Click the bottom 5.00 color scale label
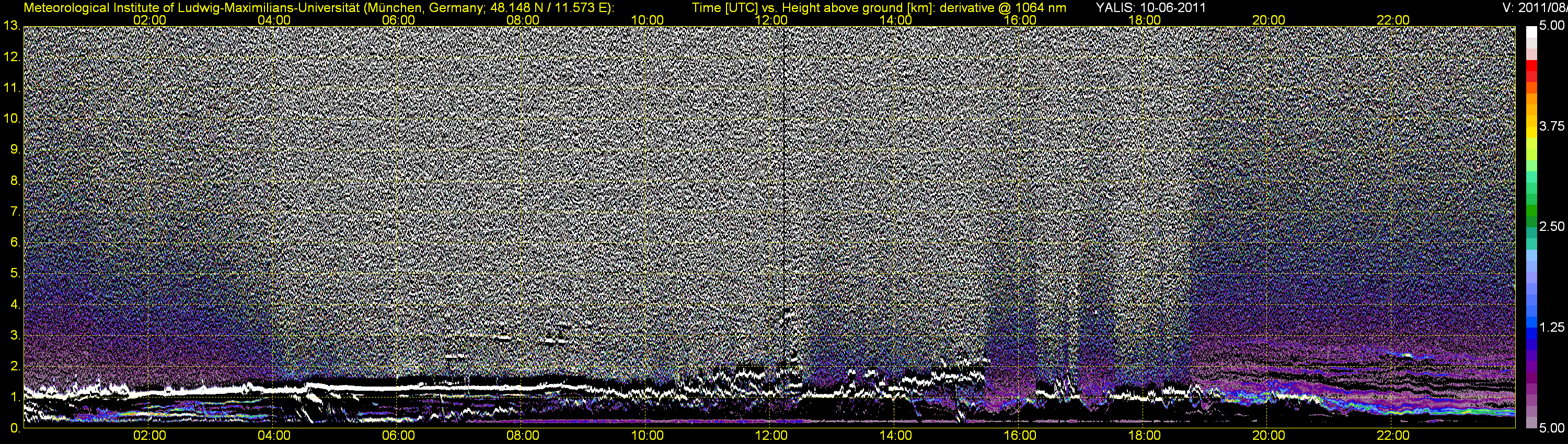 1552,428
